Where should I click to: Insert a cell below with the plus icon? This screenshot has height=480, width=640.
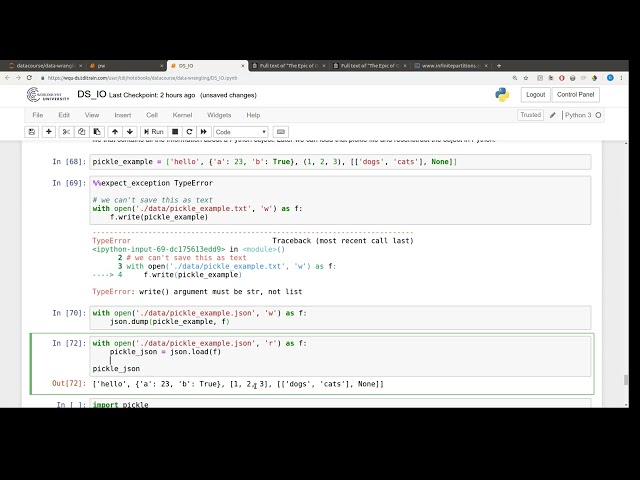coord(49,132)
